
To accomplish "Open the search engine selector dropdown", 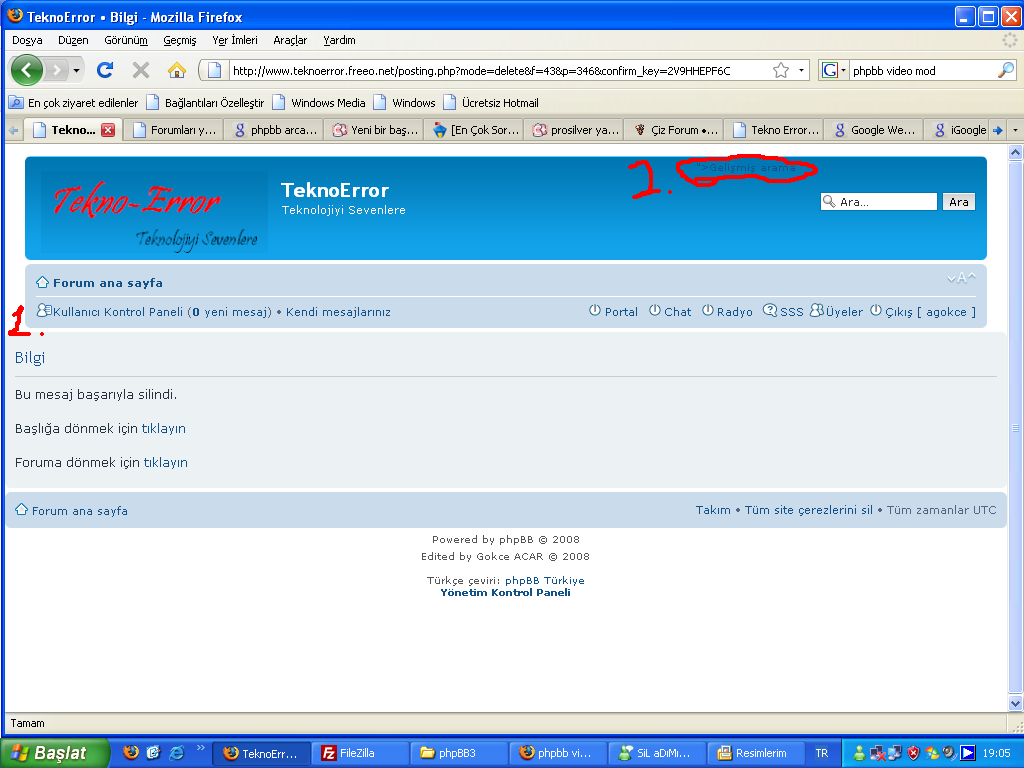I will coord(843,70).
